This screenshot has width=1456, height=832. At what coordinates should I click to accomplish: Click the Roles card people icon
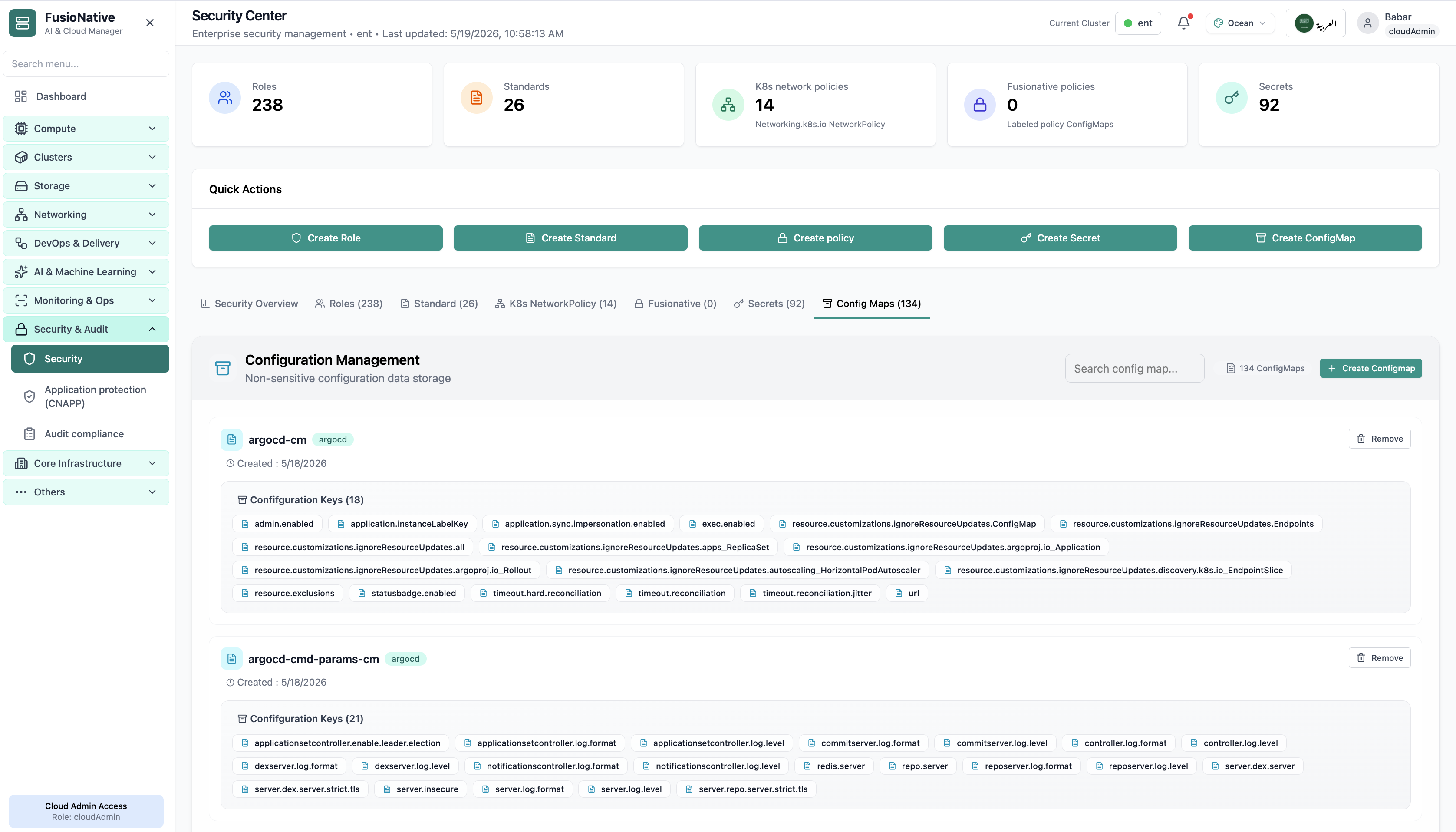coord(224,98)
